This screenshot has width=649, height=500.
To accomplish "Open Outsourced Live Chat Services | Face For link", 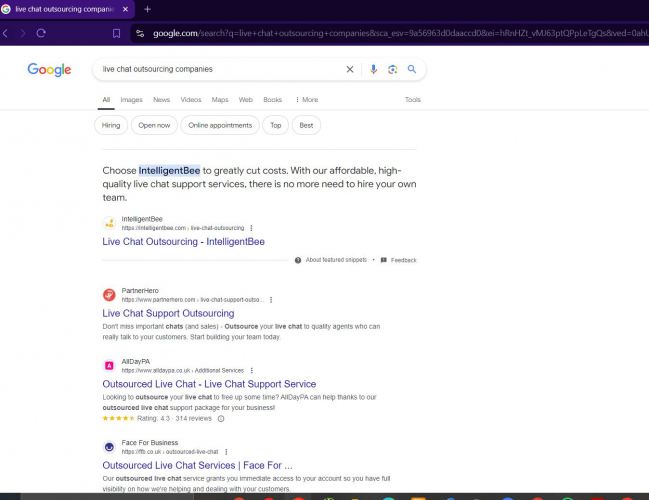I will pos(197,465).
